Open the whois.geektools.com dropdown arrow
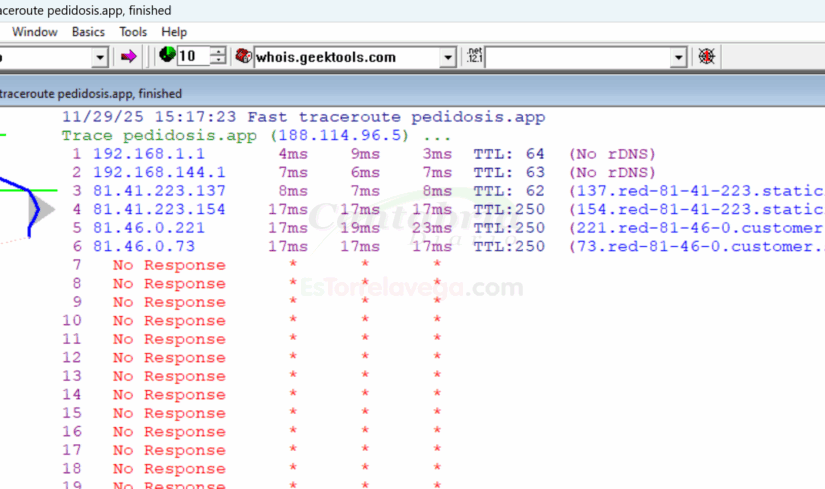825x489 pixels. 448,57
